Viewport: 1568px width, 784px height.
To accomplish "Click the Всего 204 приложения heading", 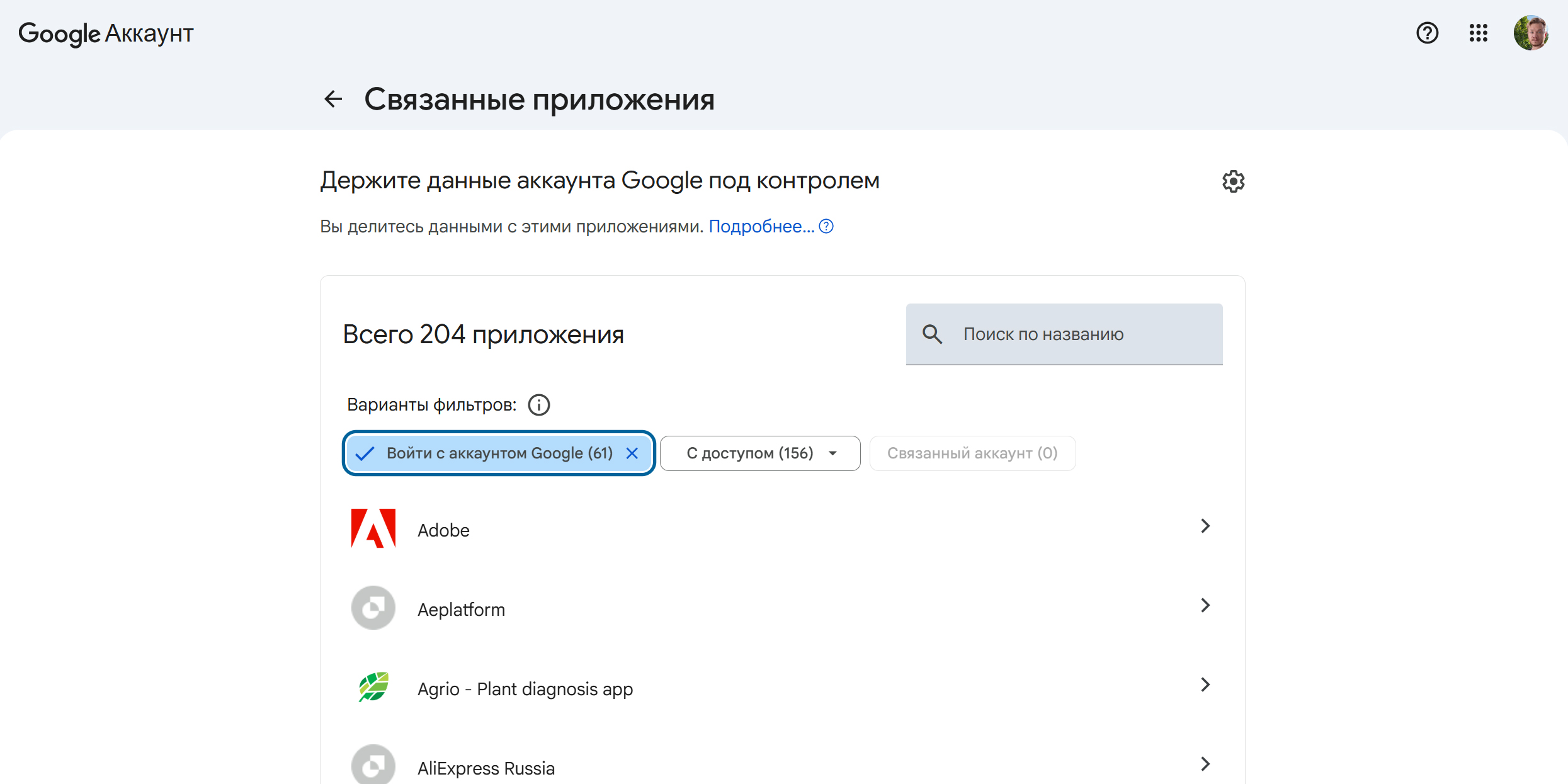I will click(483, 334).
